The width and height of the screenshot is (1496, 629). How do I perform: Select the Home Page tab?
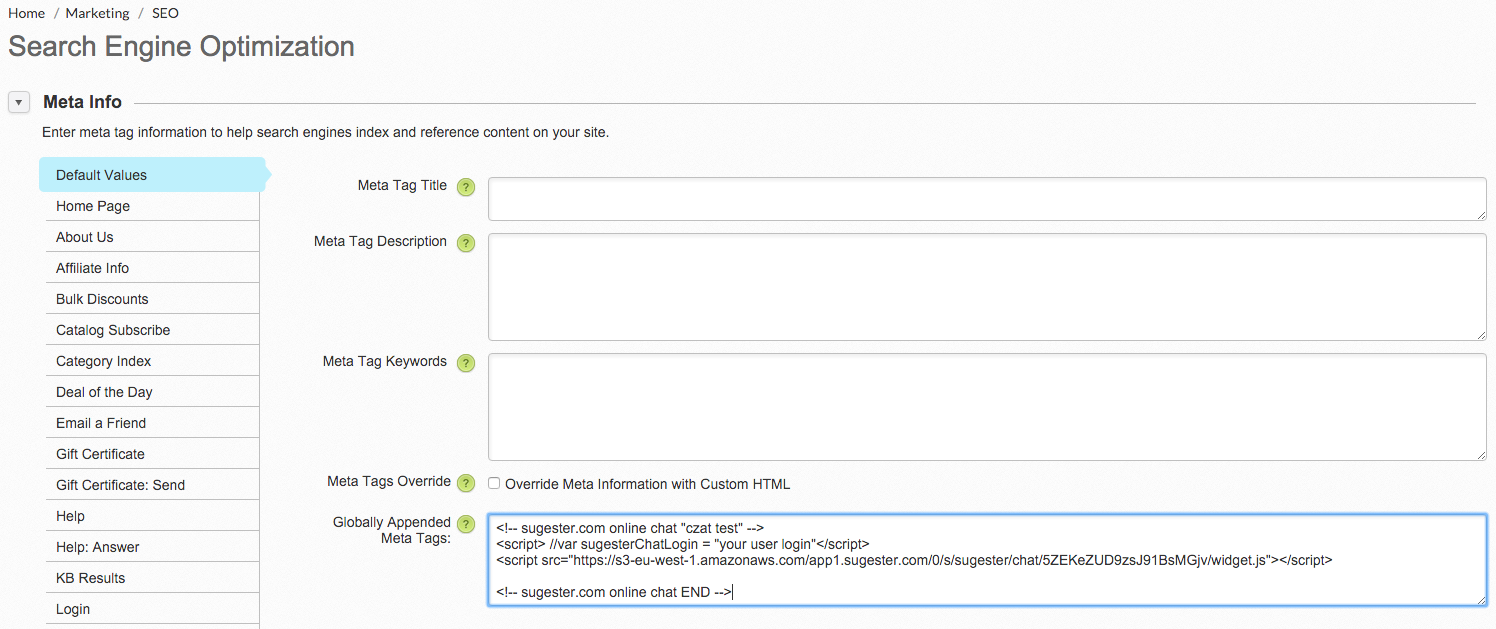point(93,206)
